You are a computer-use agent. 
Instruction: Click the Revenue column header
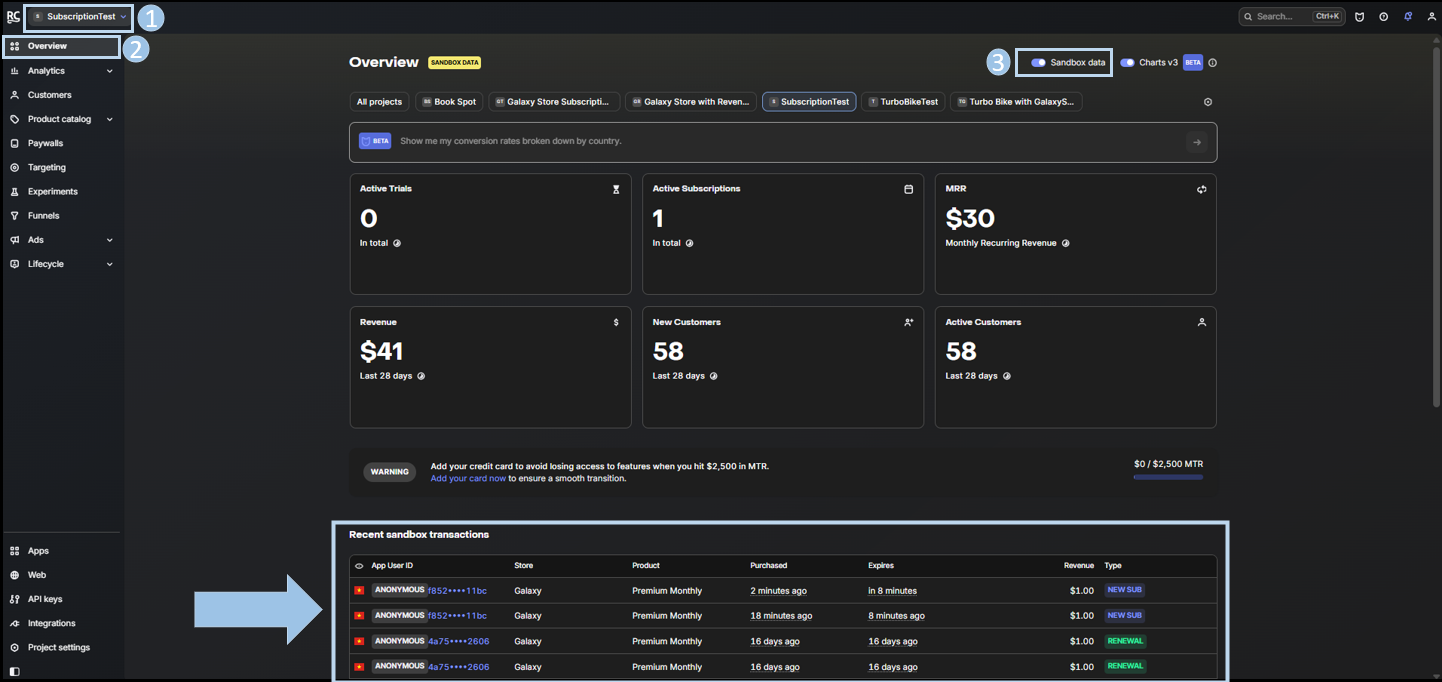(1079, 566)
